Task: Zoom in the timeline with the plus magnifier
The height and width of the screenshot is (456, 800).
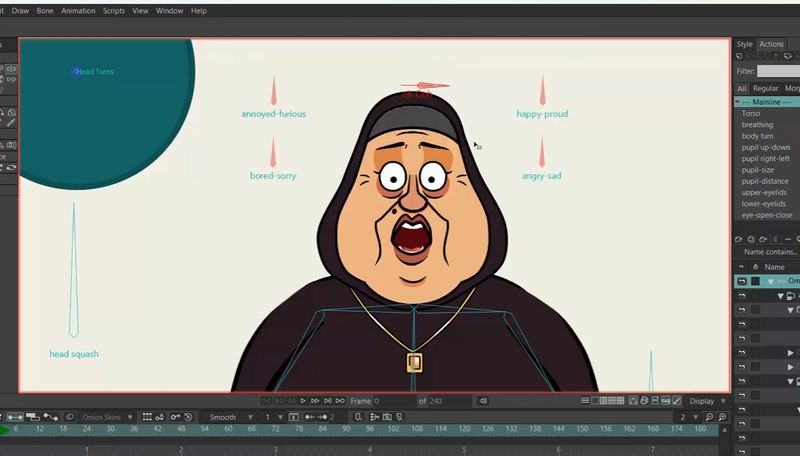Action: [722, 417]
